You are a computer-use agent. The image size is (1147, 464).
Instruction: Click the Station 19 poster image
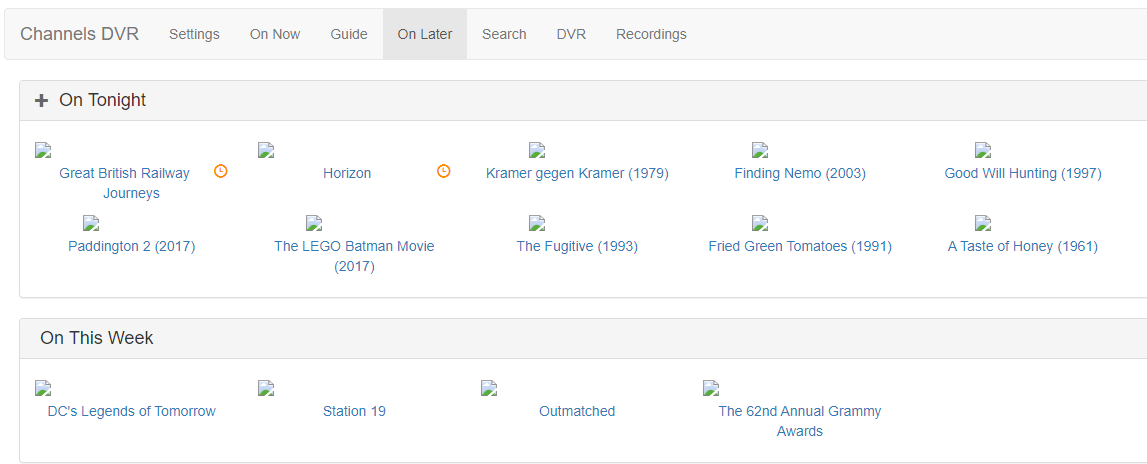click(x=266, y=388)
